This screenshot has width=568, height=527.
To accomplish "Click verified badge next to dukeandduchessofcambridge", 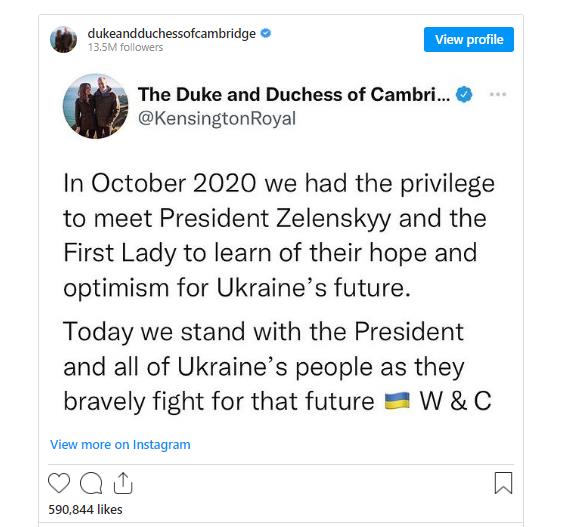I will click(x=266, y=33).
